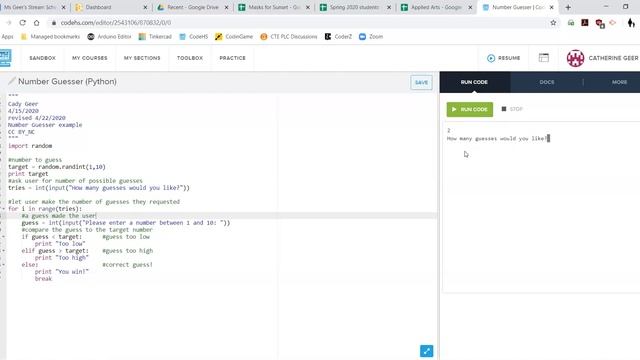
Task: Open the CodinGame bookmark
Action: coord(234,37)
